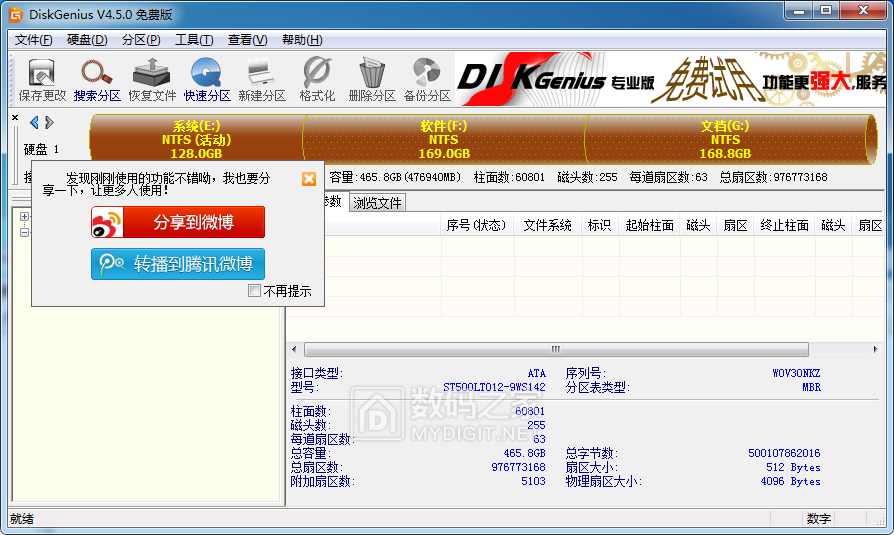Click the 就绪 status bar text
Image resolution: width=894 pixels, height=535 pixels.
(x=22, y=518)
